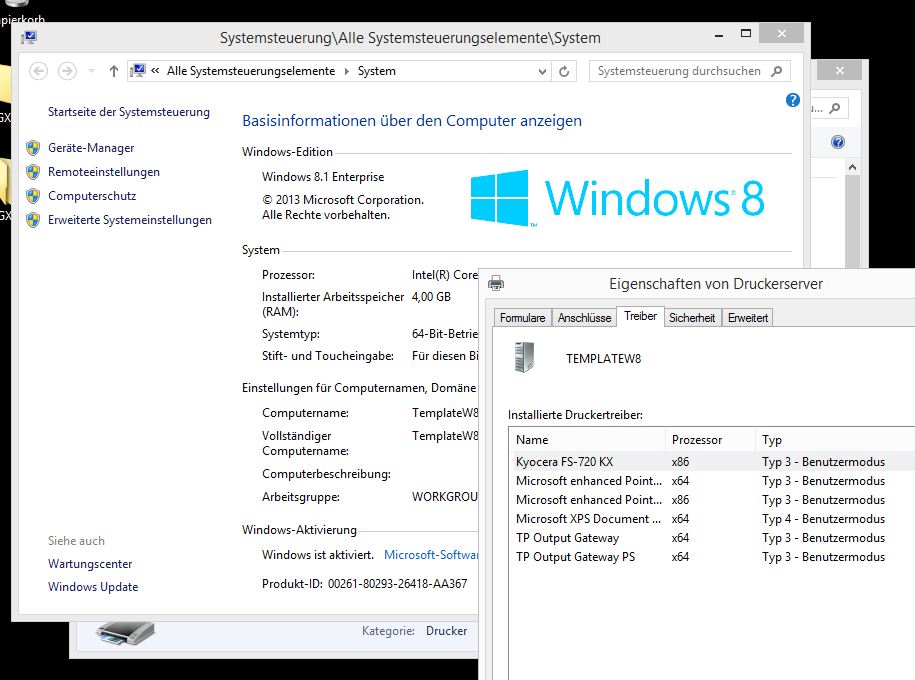Open Startseite der Systemsteuerung link

129,111
